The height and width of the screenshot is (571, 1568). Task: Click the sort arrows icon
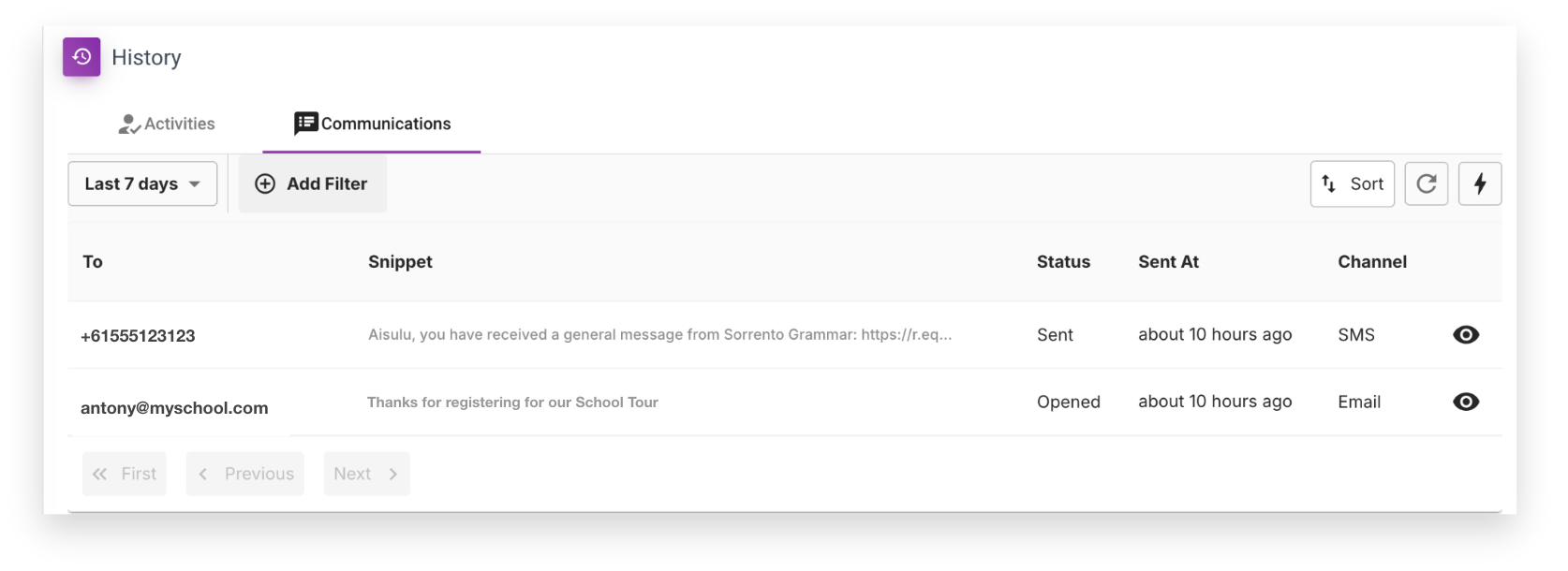[x=1328, y=183]
